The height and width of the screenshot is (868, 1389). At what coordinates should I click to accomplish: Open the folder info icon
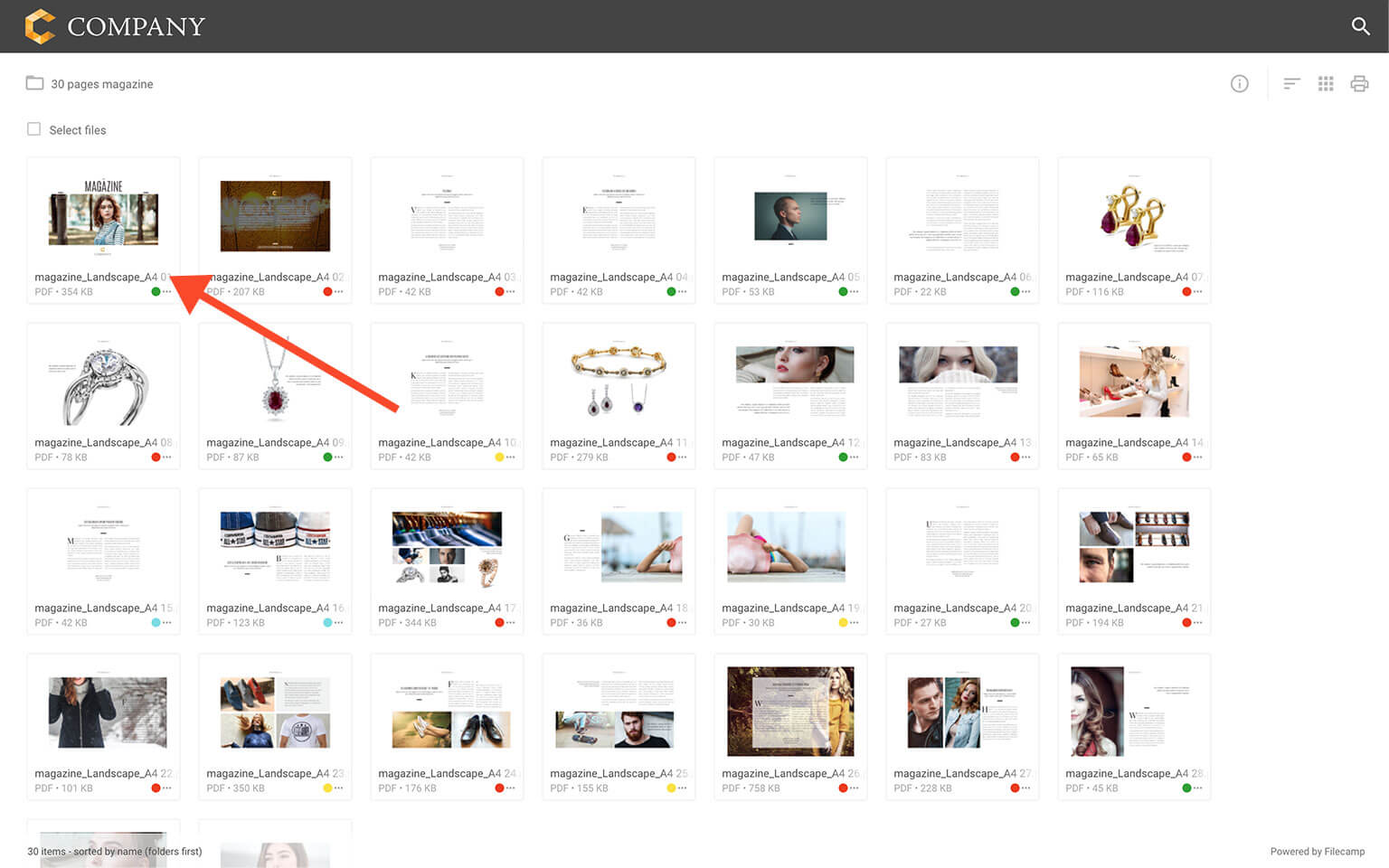(x=1239, y=84)
